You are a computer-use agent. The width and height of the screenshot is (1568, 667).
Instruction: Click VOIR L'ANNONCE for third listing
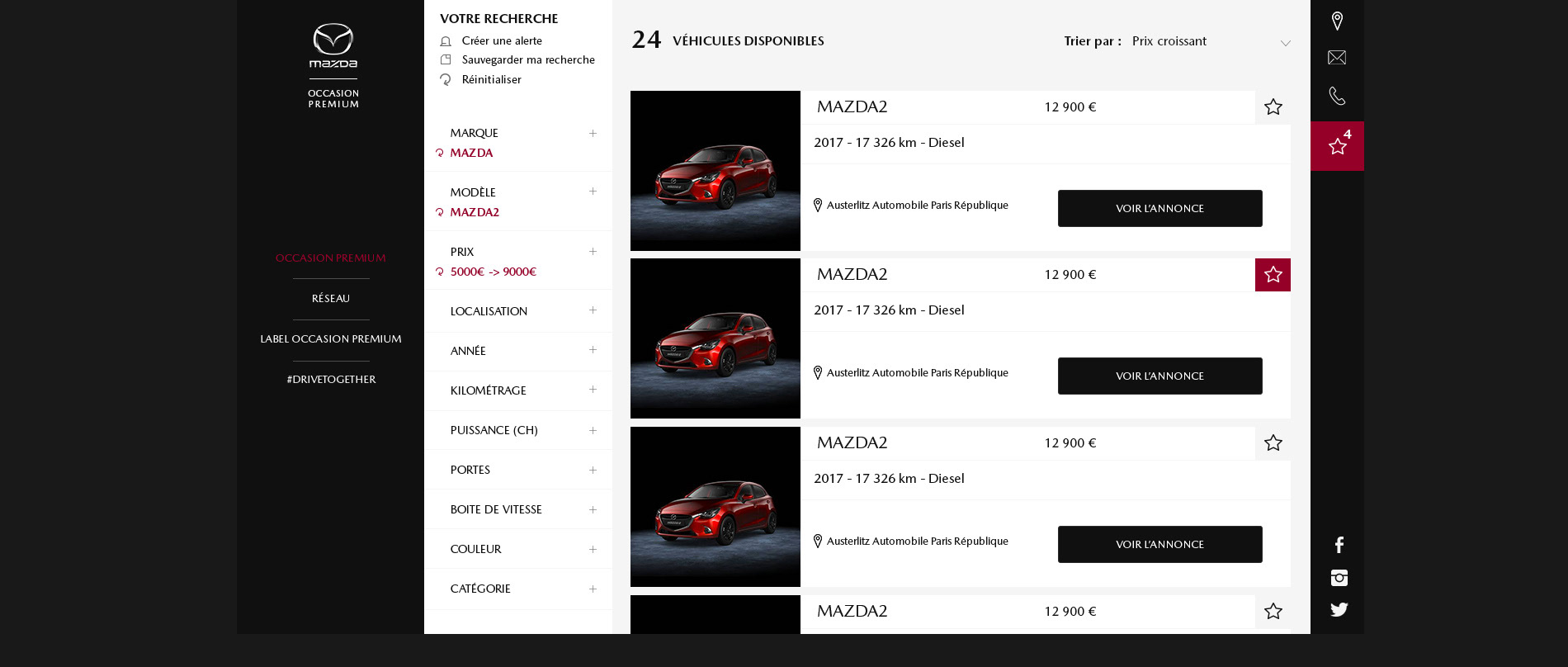pyautogui.click(x=1159, y=545)
